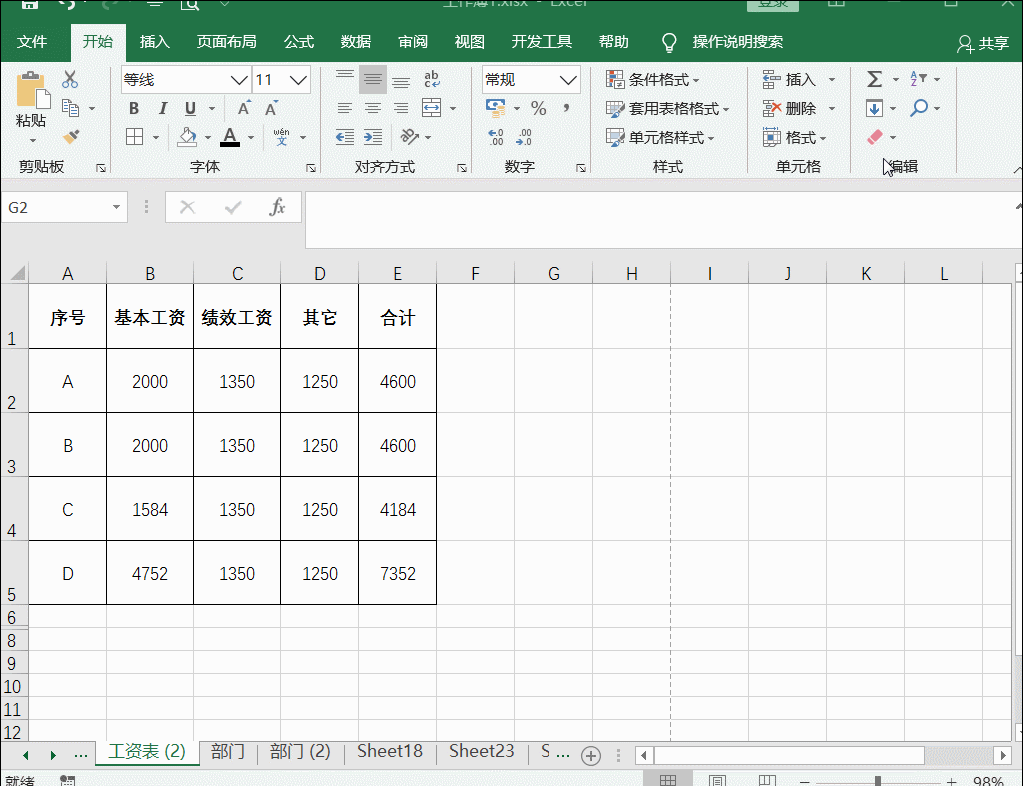The image size is (1023, 786).
Task: Open the font name dropdown
Action: point(239,80)
